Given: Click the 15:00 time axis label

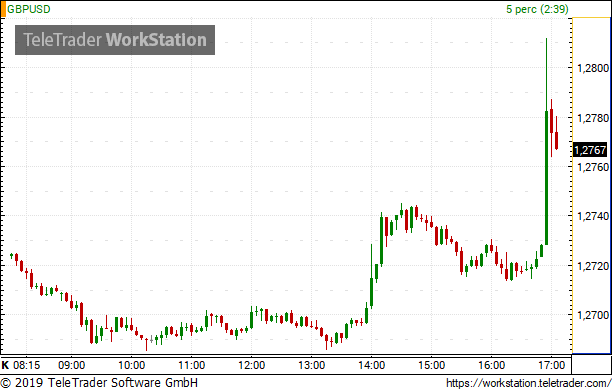Looking at the screenshot, I should pos(432,365).
